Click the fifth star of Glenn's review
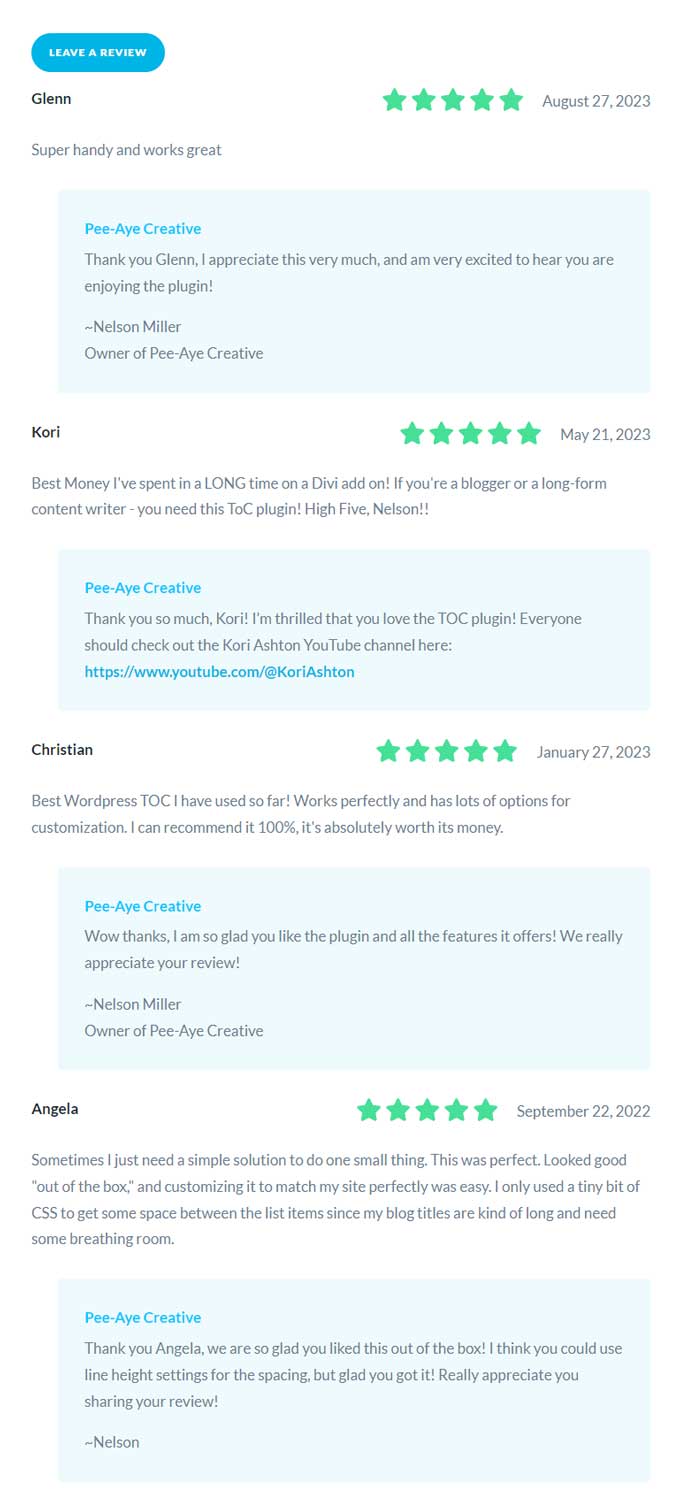Image resolution: width=680 pixels, height=1494 pixels. pyautogui.click(x=512, y=100)
